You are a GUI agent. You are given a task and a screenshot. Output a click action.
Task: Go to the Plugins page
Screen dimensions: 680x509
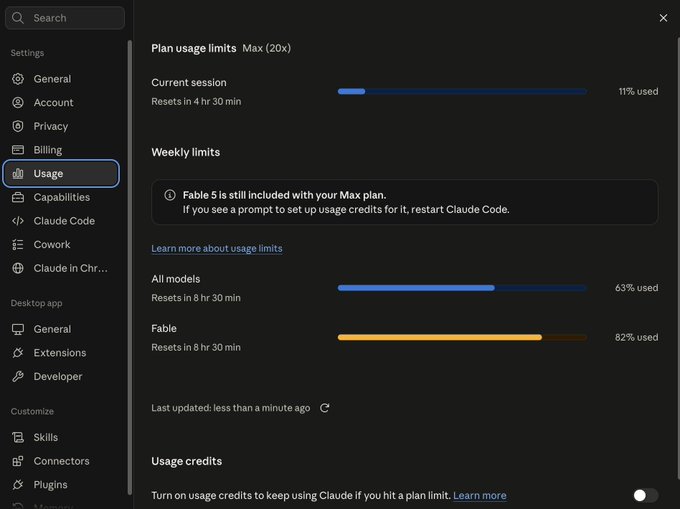[x=61, y=485]
